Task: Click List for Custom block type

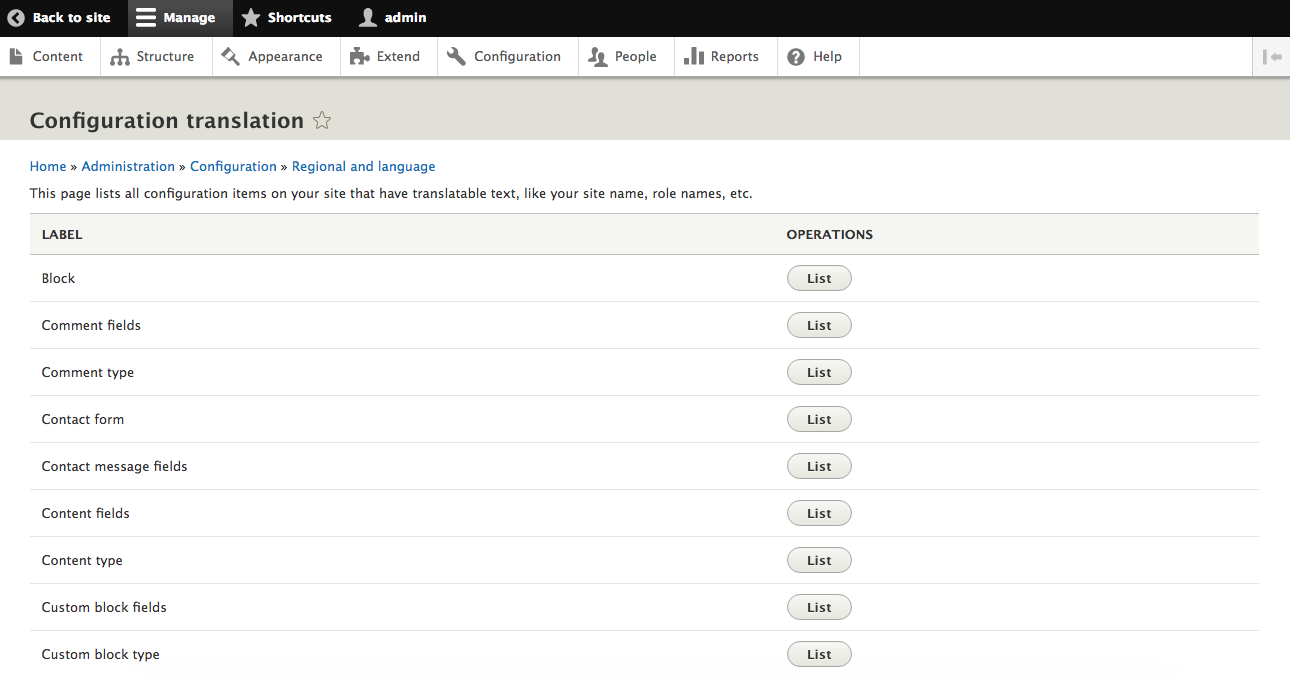Action: [x=819, y=655]
